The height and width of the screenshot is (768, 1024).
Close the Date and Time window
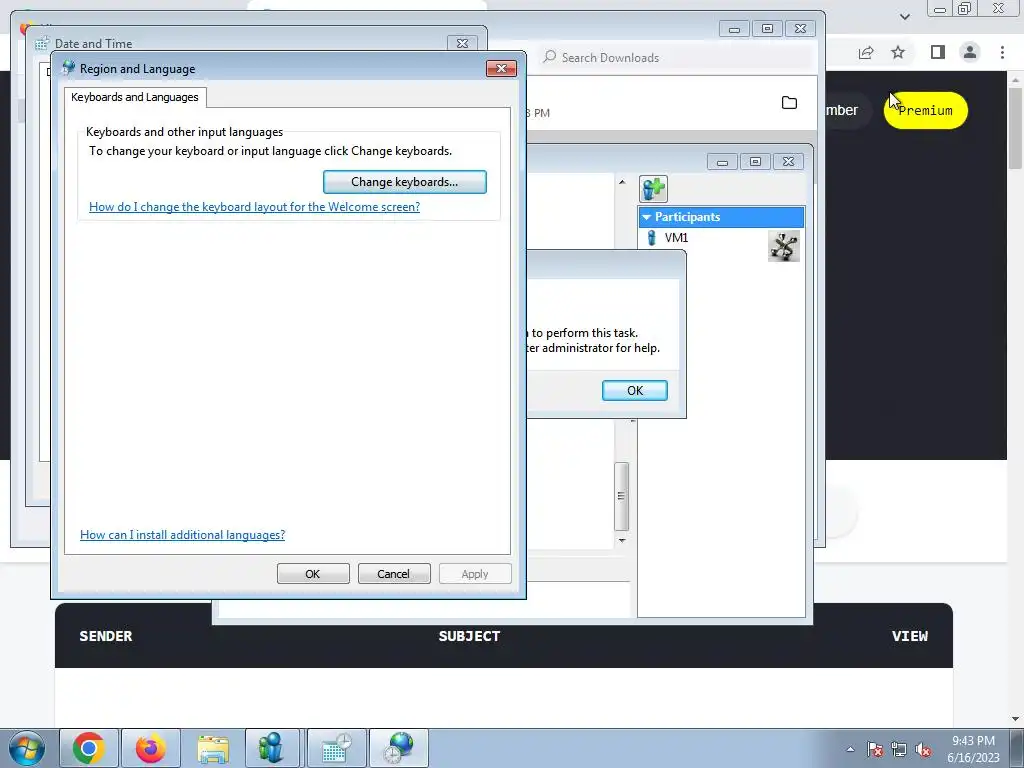[x=462, y=44]
